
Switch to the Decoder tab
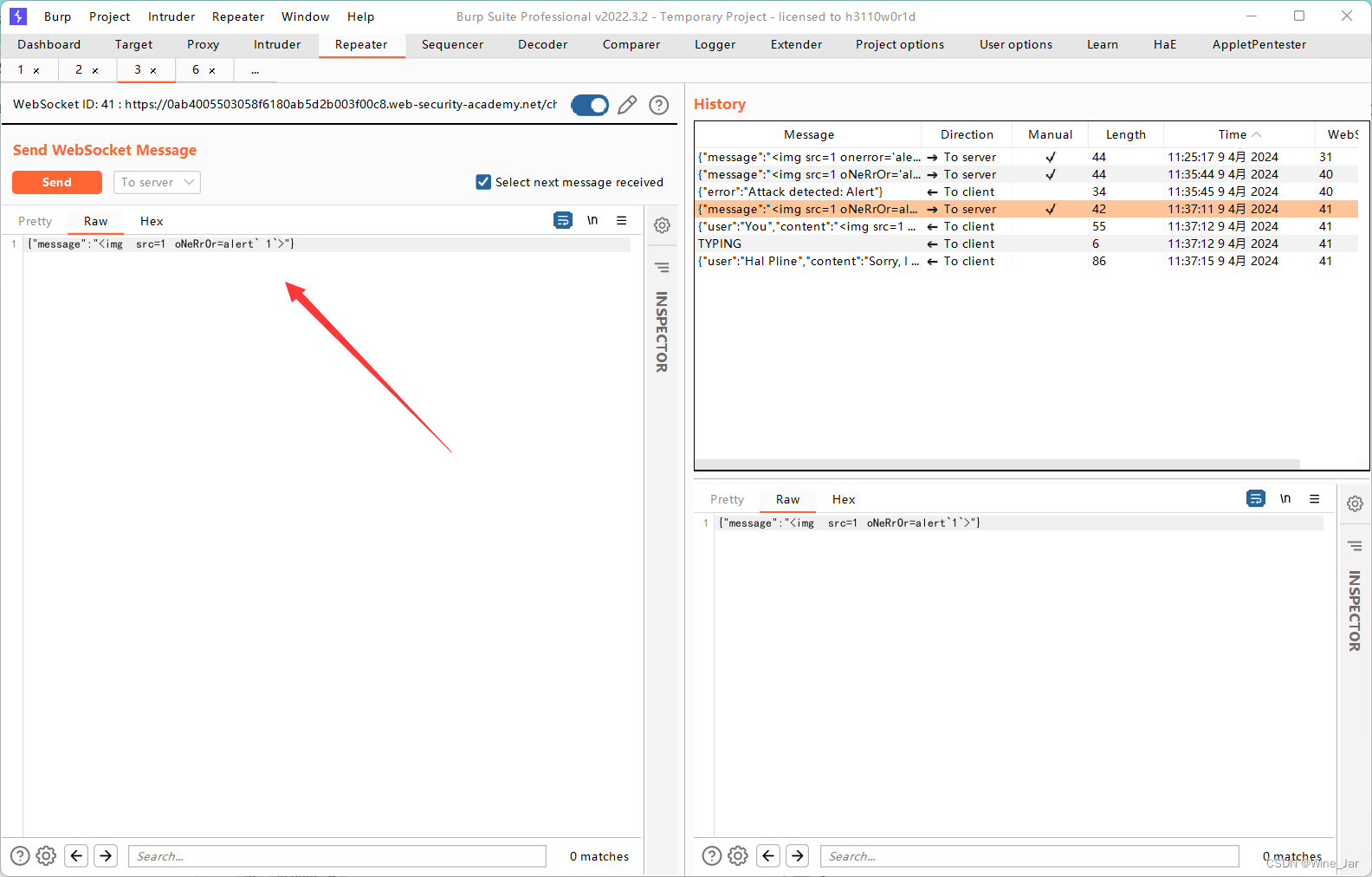[x=543, y=45]
